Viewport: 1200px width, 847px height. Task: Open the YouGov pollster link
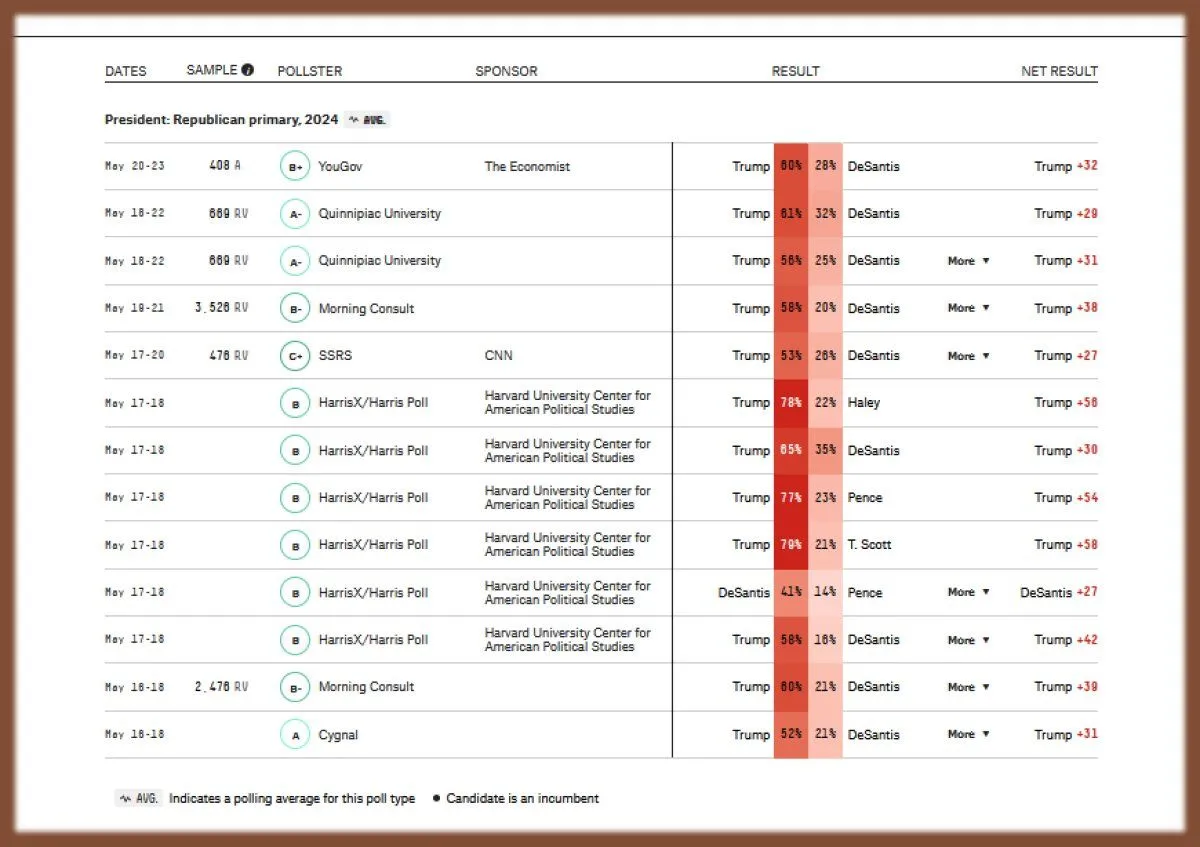340,167
